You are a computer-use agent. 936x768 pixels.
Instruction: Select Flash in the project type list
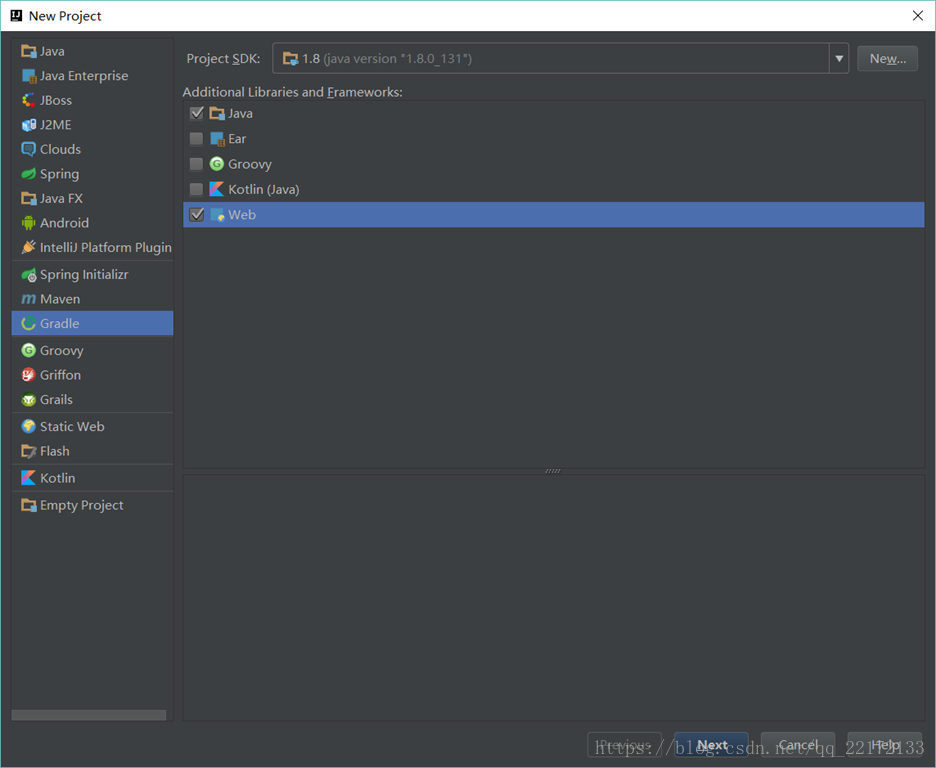tap(93, 451)
